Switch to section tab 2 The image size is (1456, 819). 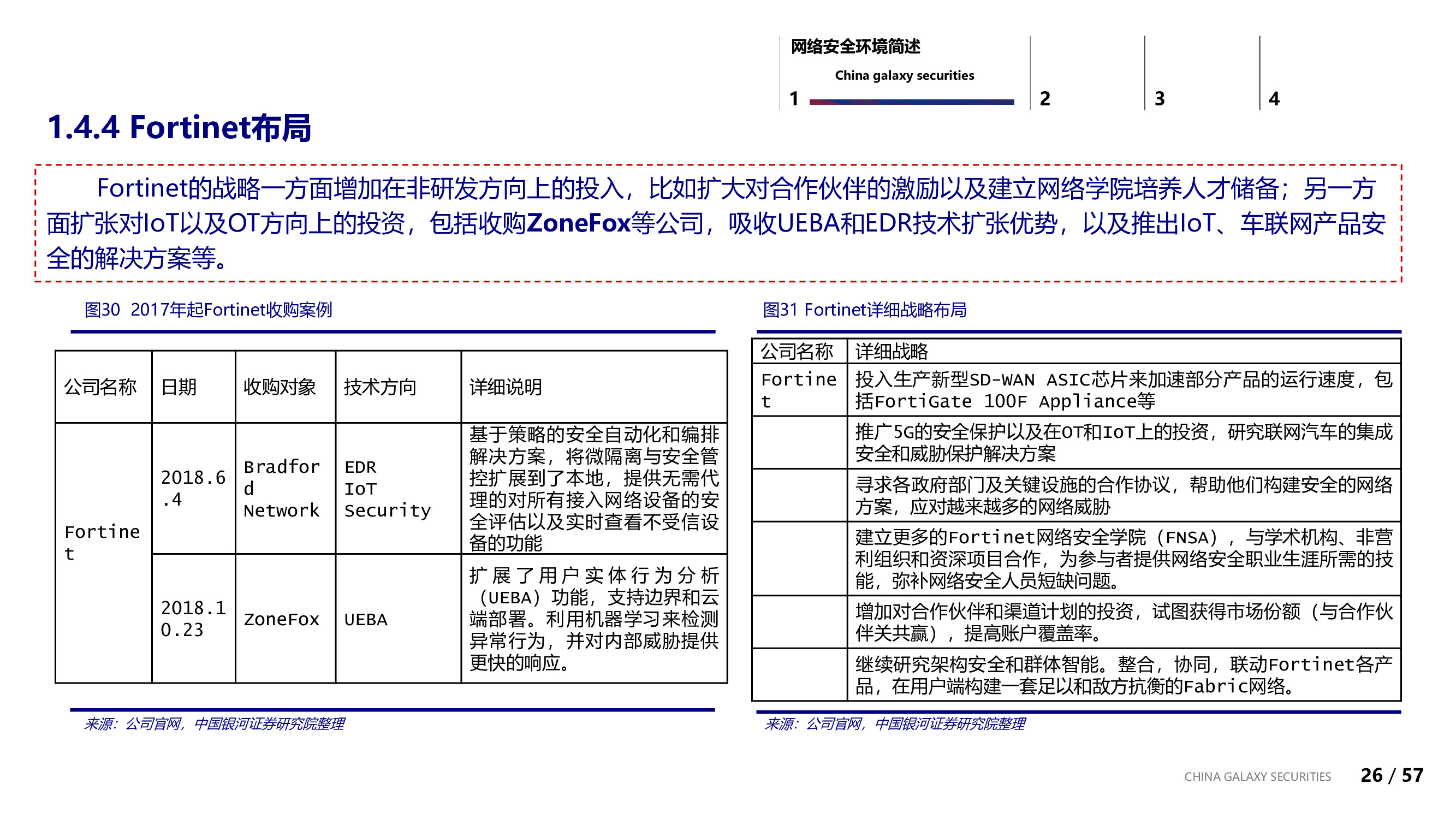pos(1045,98)
